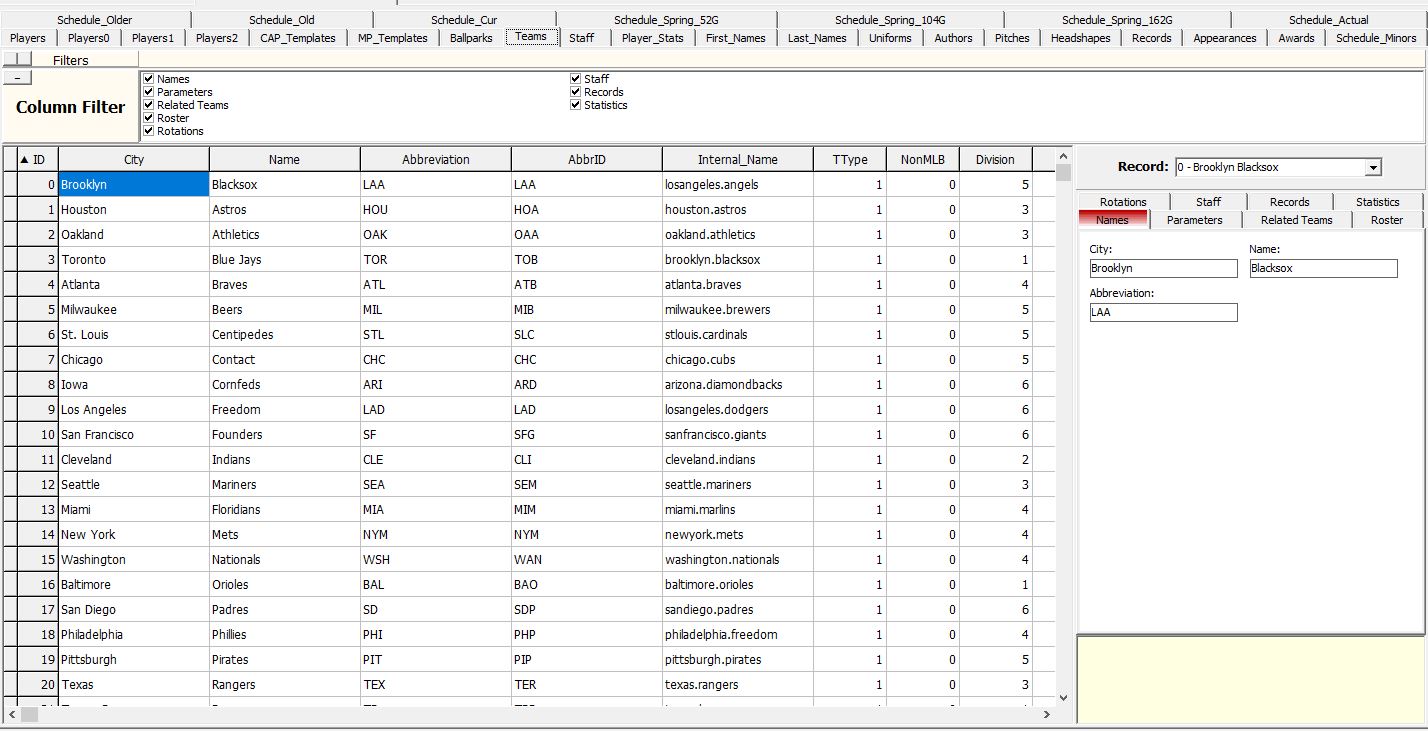Sort by the City column header

point(134,159)
